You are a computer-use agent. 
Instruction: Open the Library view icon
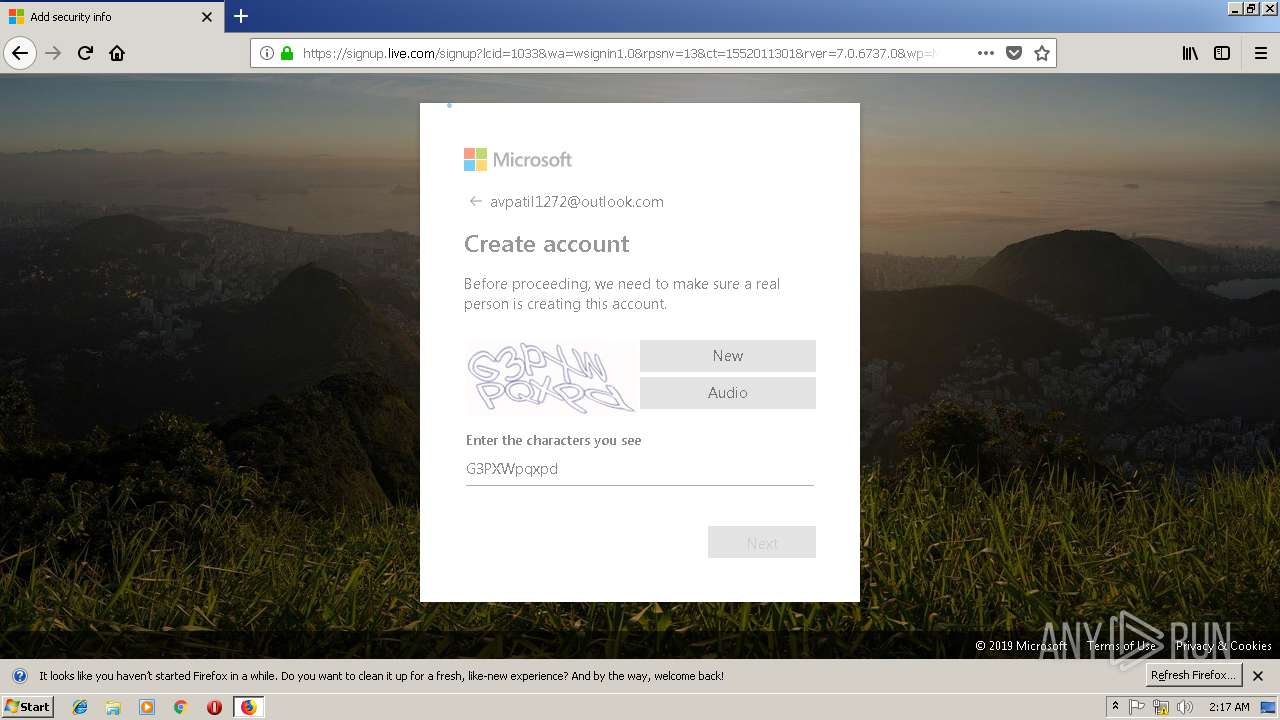[1190, 53]
